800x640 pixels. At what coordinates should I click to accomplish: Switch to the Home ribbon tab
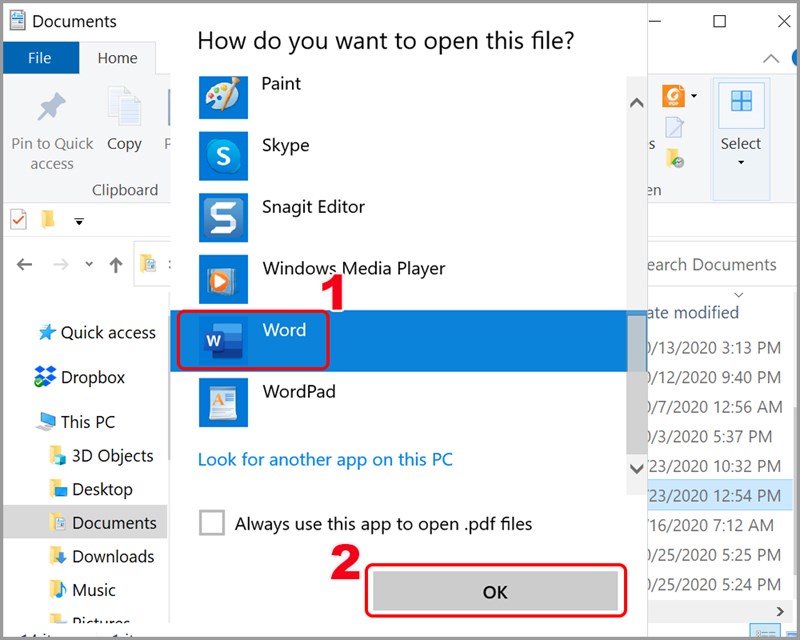coord(117,57)
